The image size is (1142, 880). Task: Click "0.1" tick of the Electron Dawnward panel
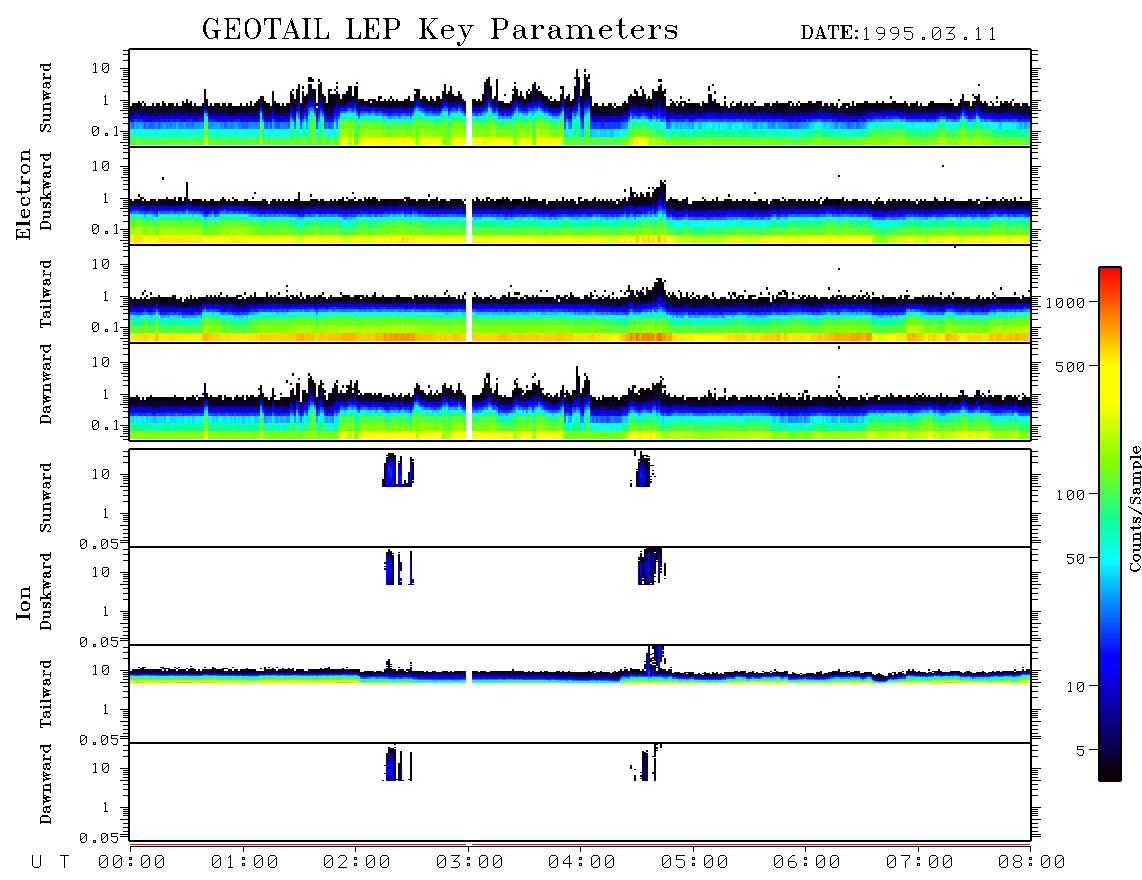(105, 425)
